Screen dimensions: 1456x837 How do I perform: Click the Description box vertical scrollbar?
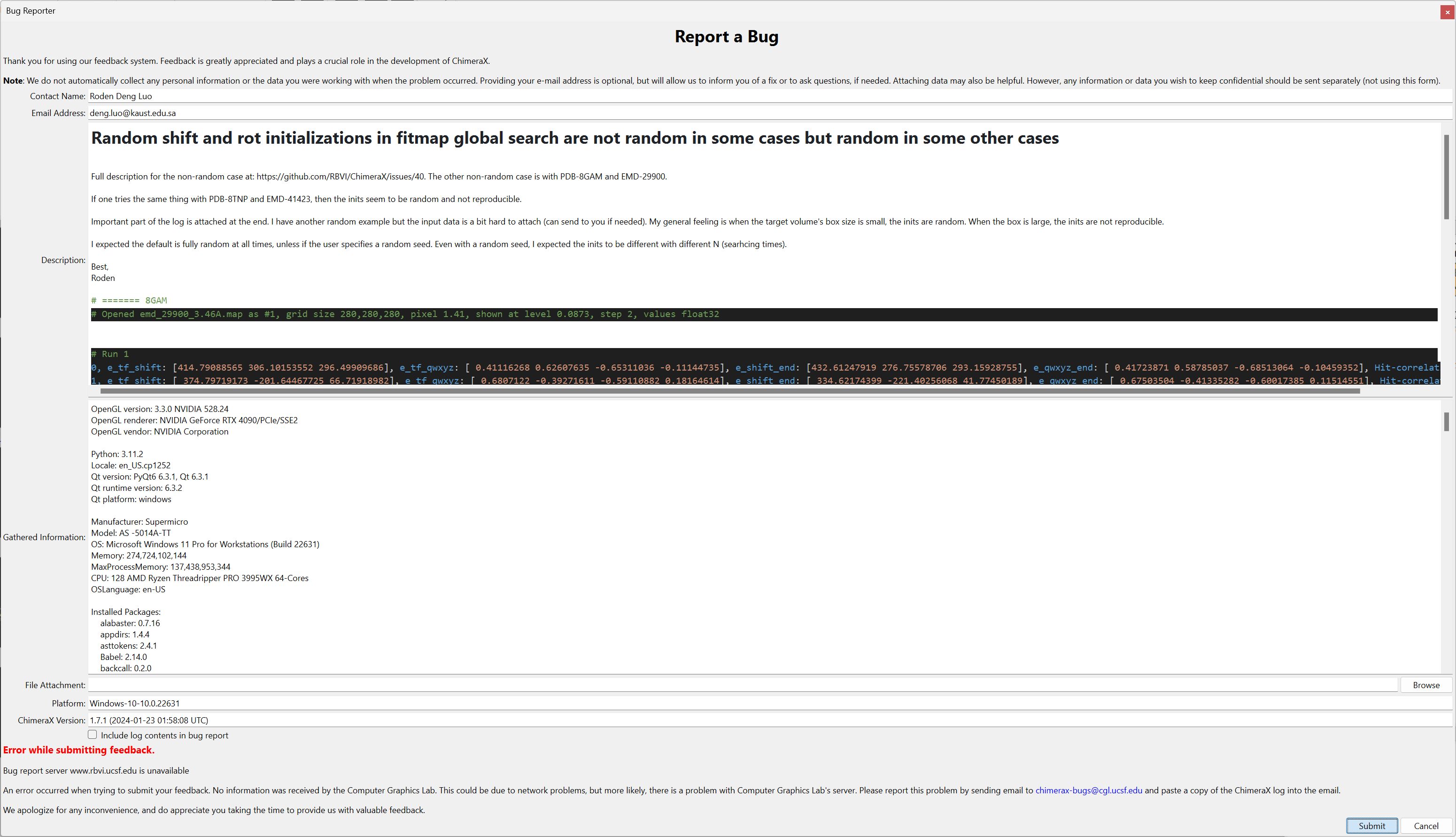coord(1446,177)
